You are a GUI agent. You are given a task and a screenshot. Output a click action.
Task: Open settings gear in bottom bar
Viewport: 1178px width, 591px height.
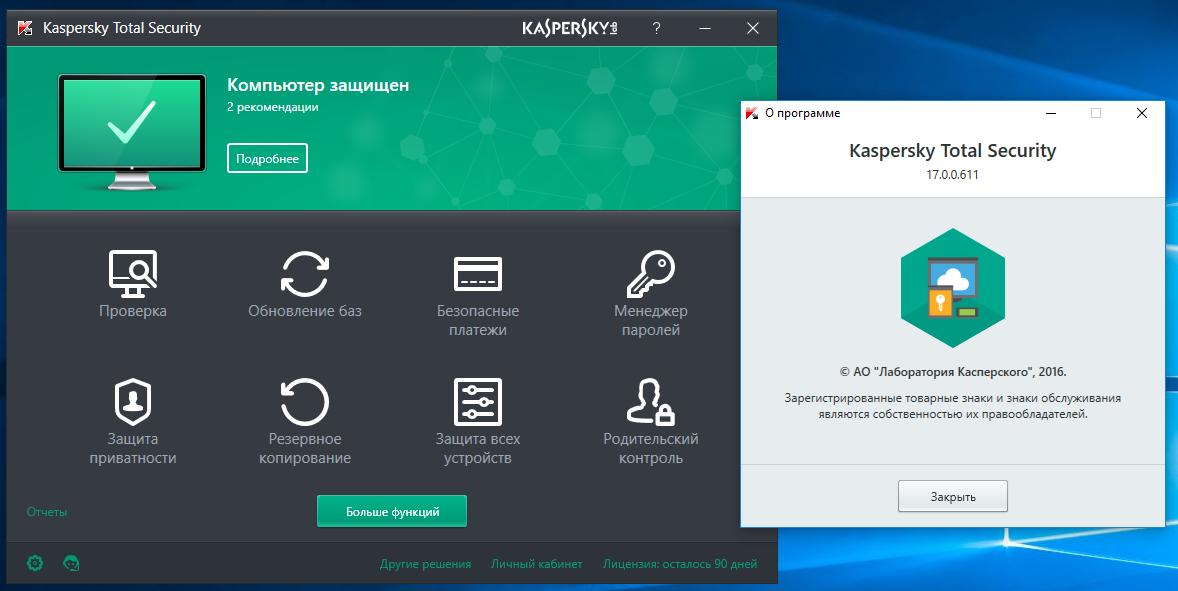(x=35, y=562)
